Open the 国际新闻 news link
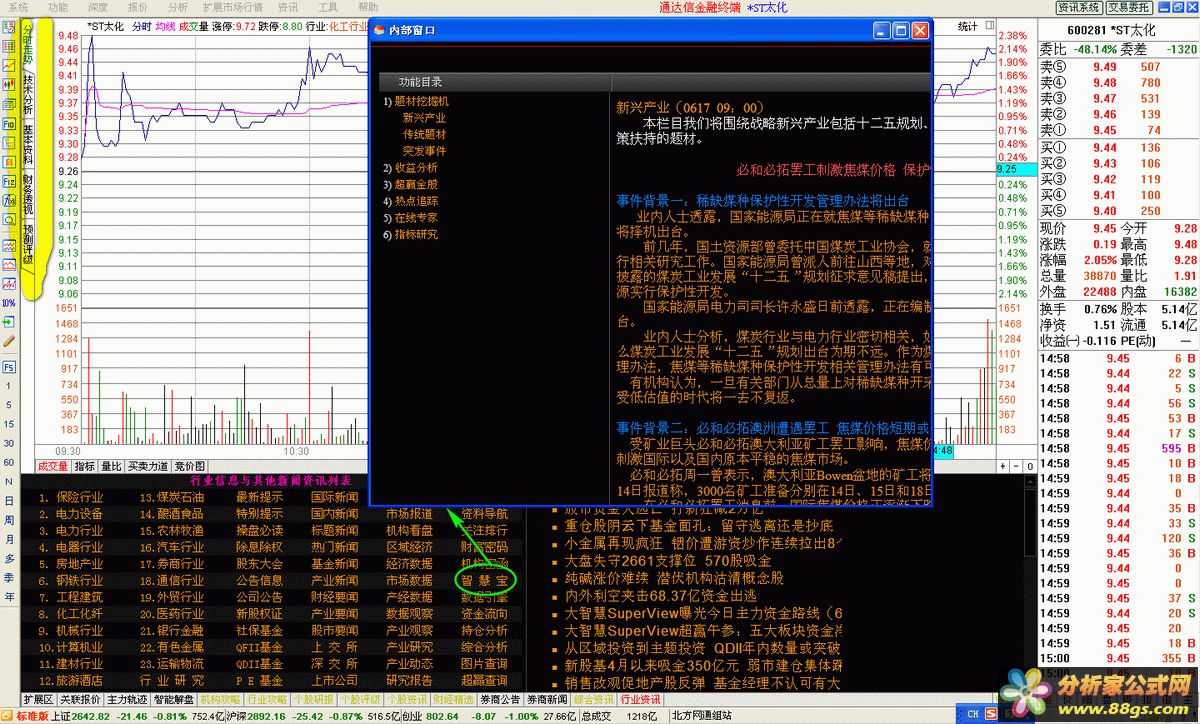The image size is (1200, 724). coord(334,497)
